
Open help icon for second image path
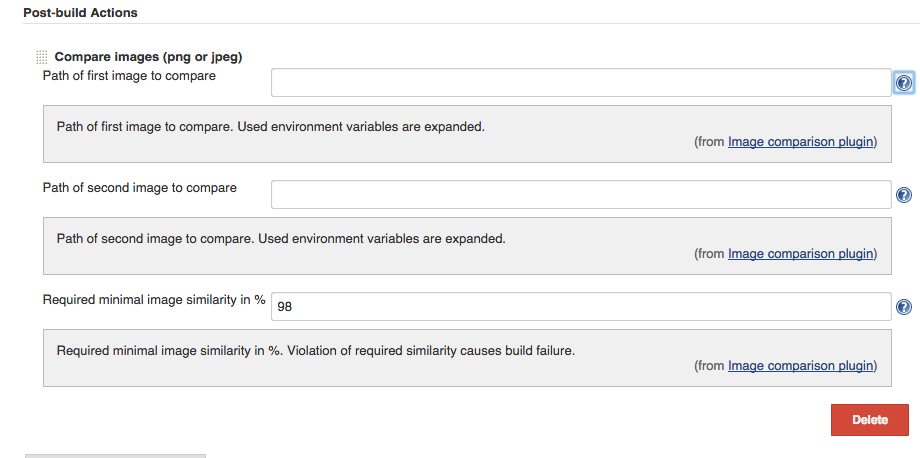point(904,195)
